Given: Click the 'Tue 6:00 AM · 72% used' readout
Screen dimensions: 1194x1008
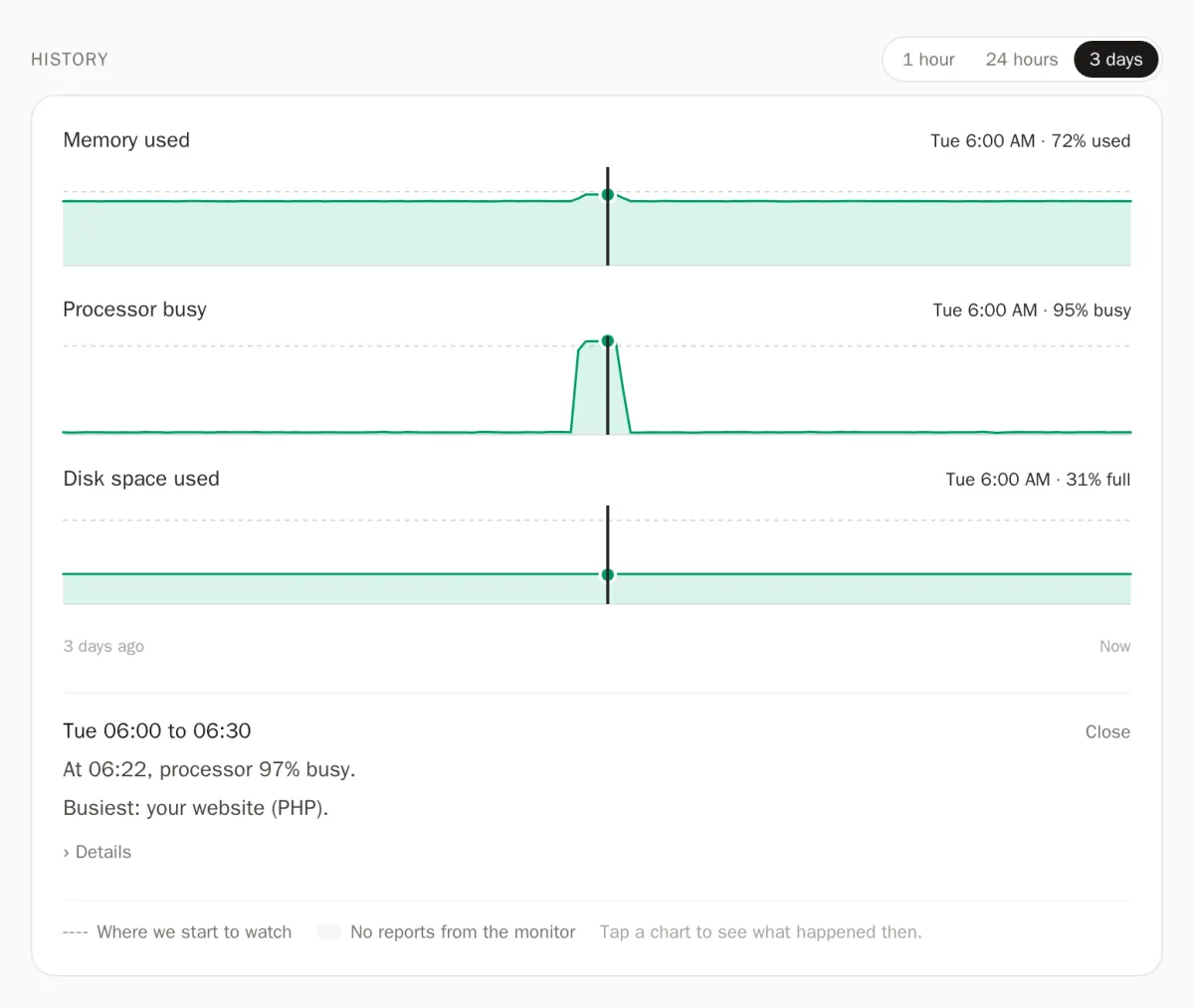Looking at the screenshot, I should tap(1030, 141).
